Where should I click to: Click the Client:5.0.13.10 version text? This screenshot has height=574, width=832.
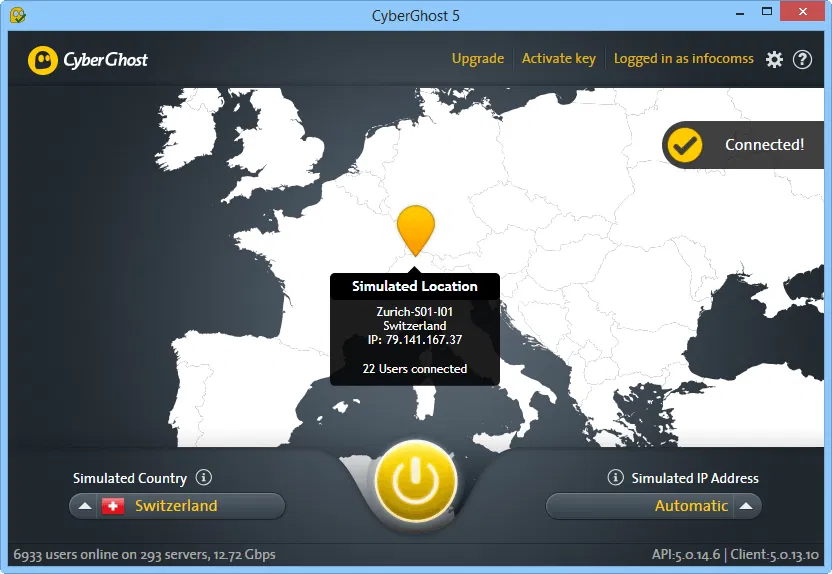click(x=775, y=554)
